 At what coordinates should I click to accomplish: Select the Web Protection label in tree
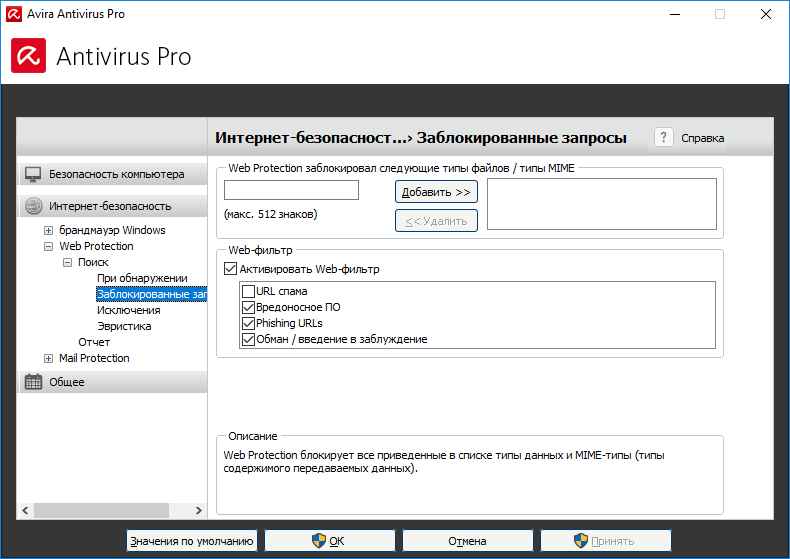(x=96, y=246)
